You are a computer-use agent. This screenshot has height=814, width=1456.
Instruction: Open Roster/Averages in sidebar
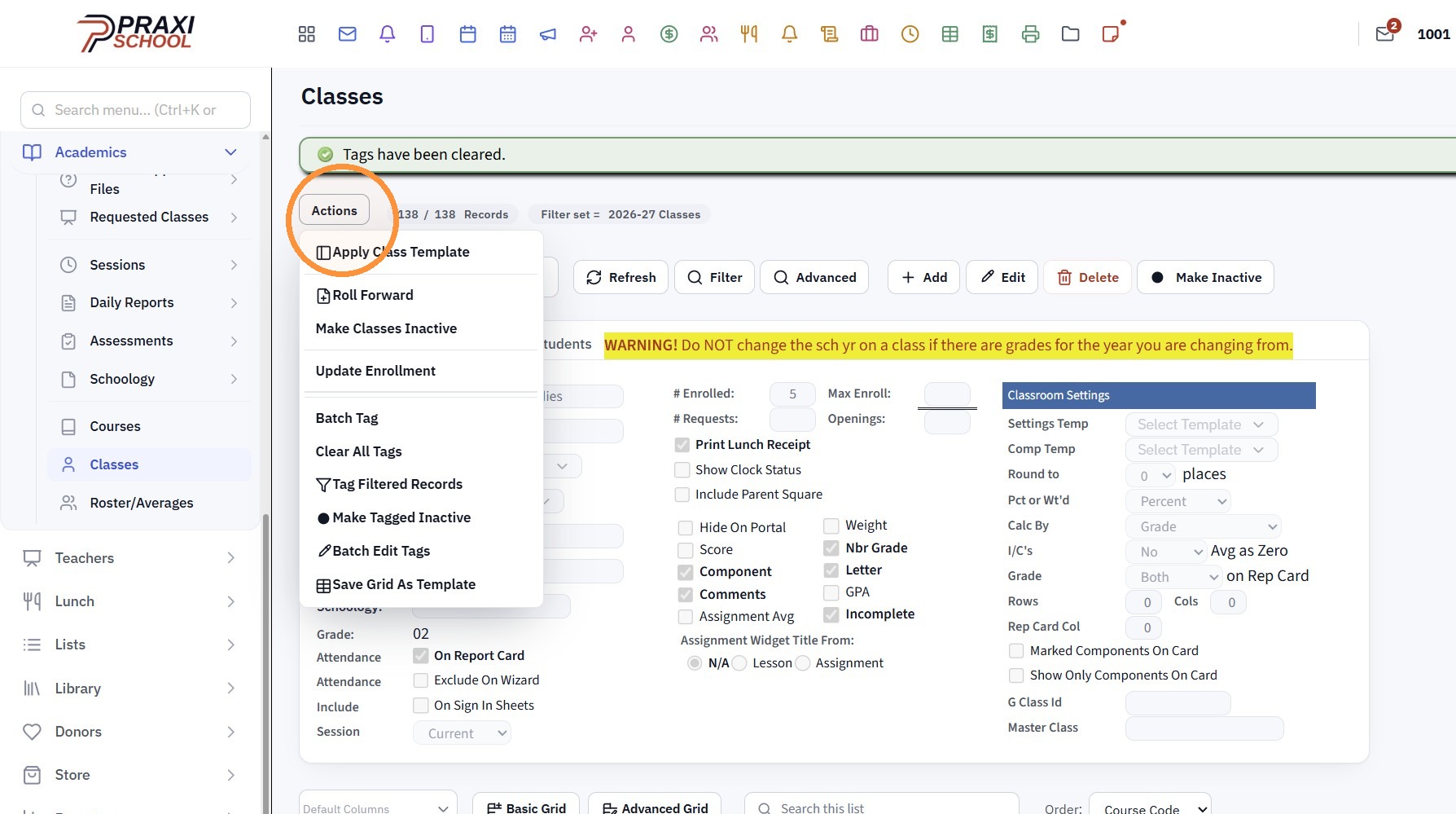click(142, 503)
